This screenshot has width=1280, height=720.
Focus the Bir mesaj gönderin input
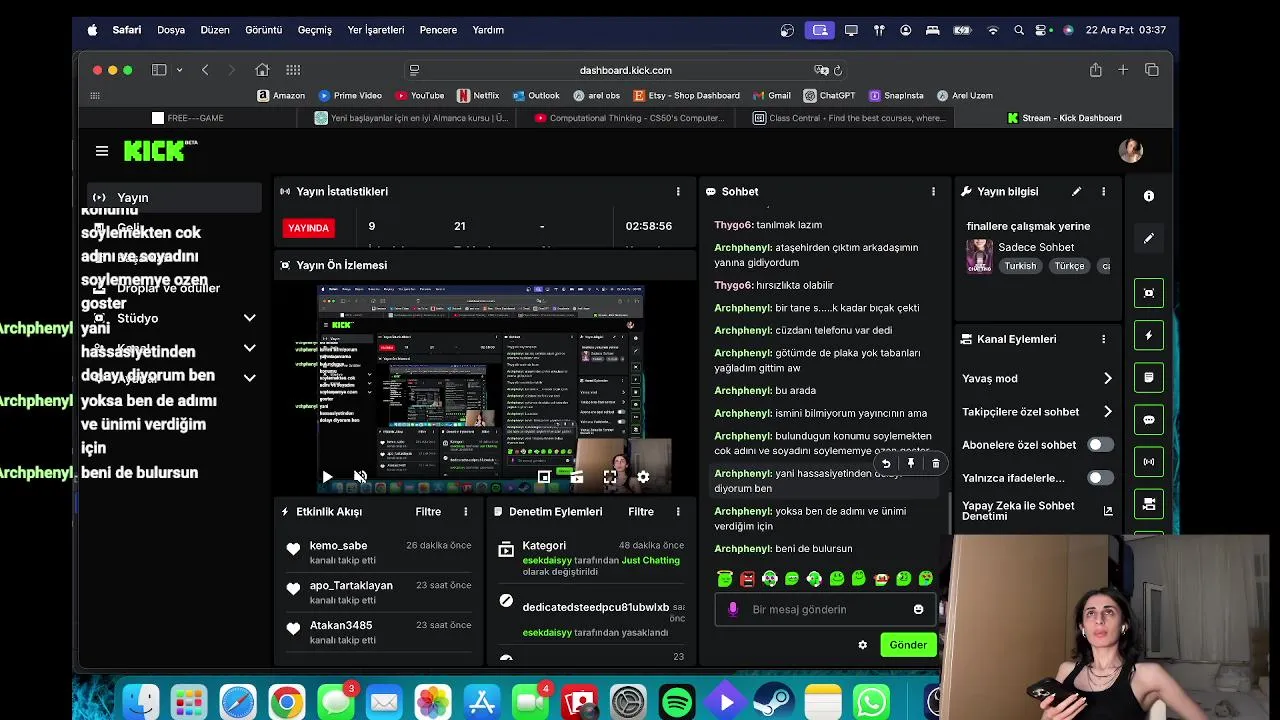825,609
